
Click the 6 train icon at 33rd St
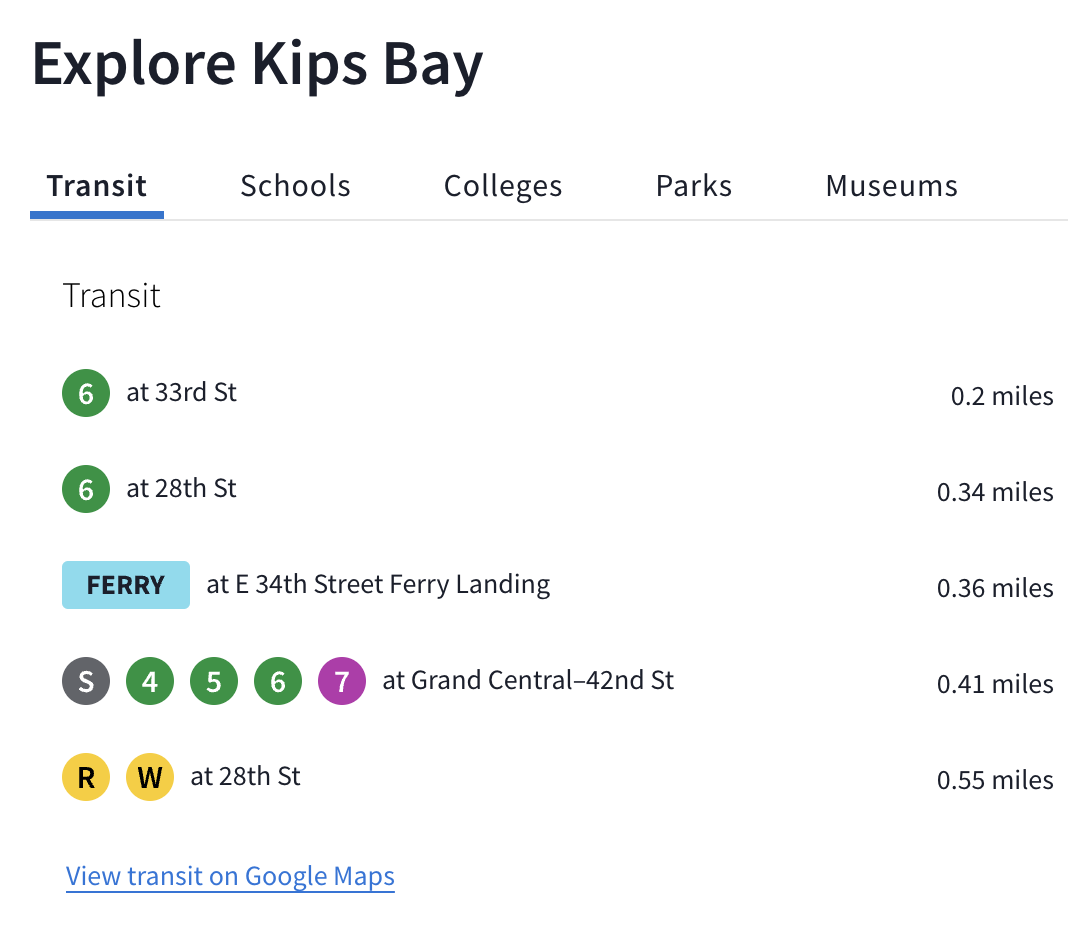(86, 393)
